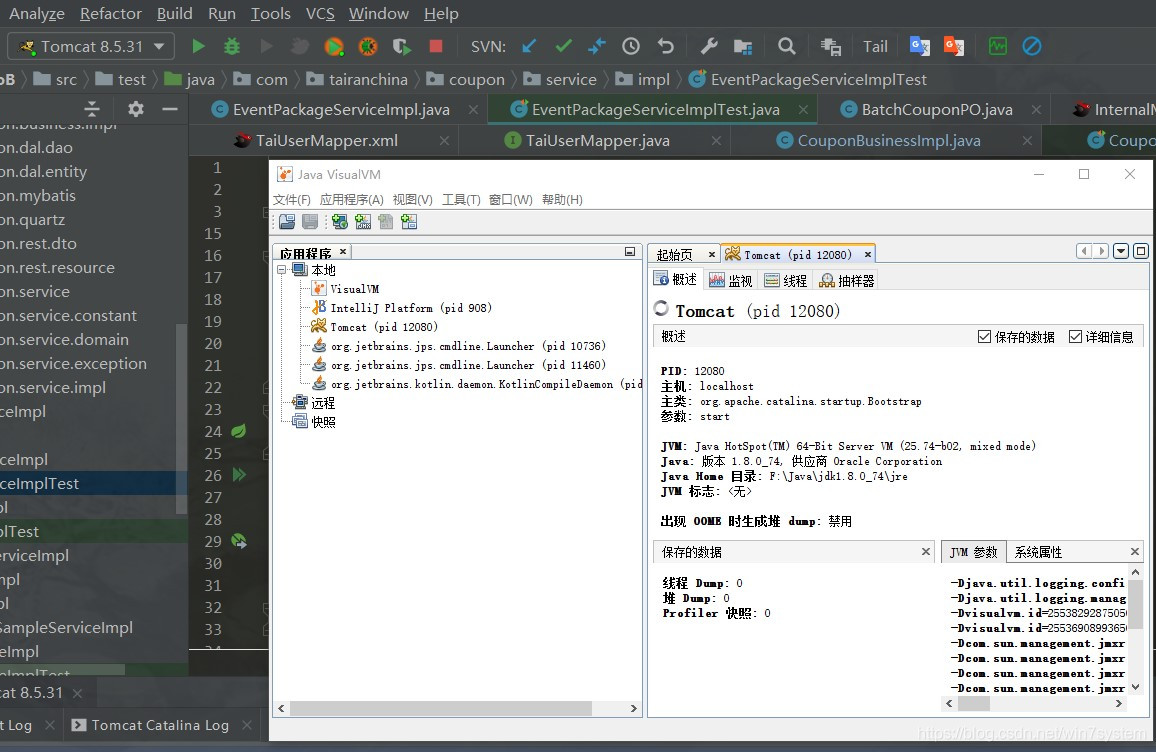
Task: Click the search magnifier icon in toolbar
Action: click(x=787, y=46)
